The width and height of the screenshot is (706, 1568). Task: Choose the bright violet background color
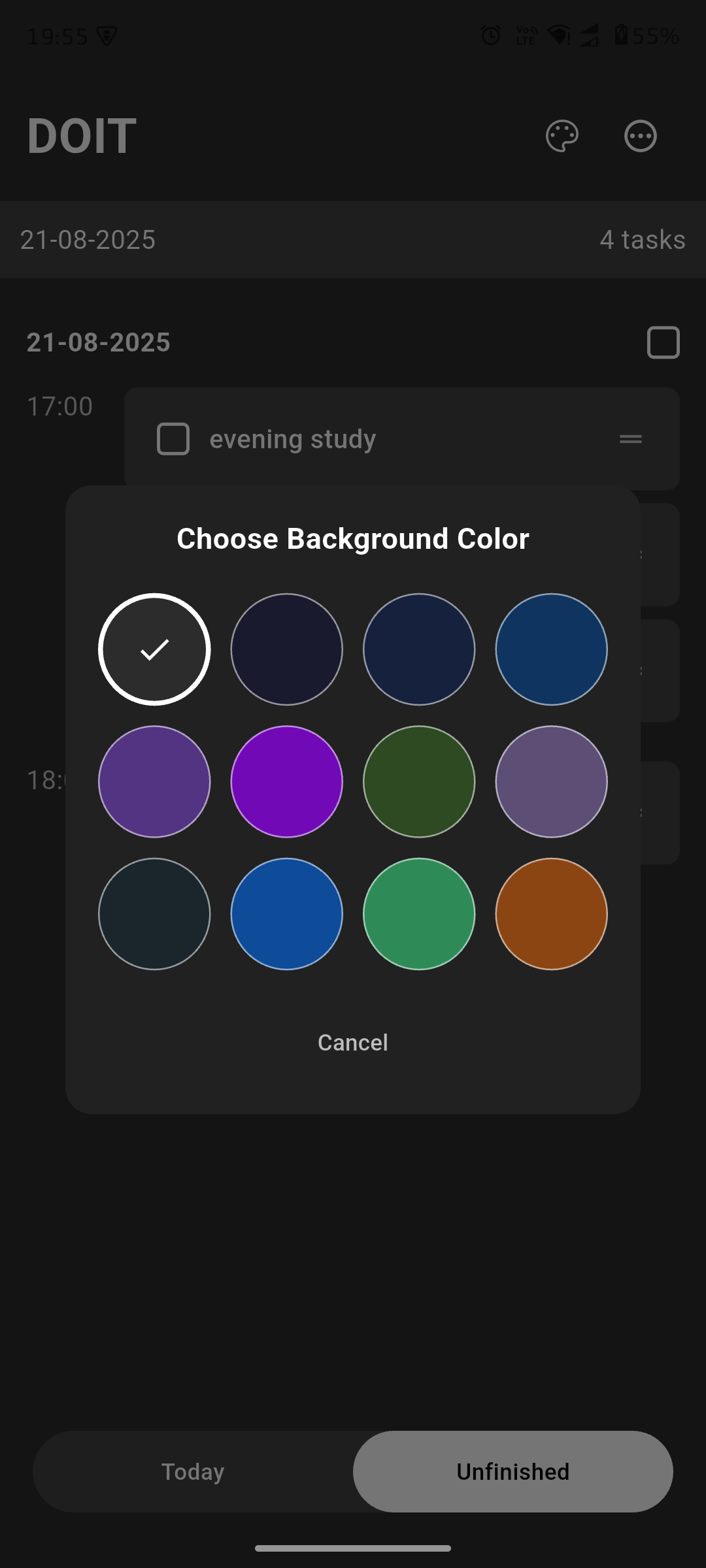click(287, 781)
